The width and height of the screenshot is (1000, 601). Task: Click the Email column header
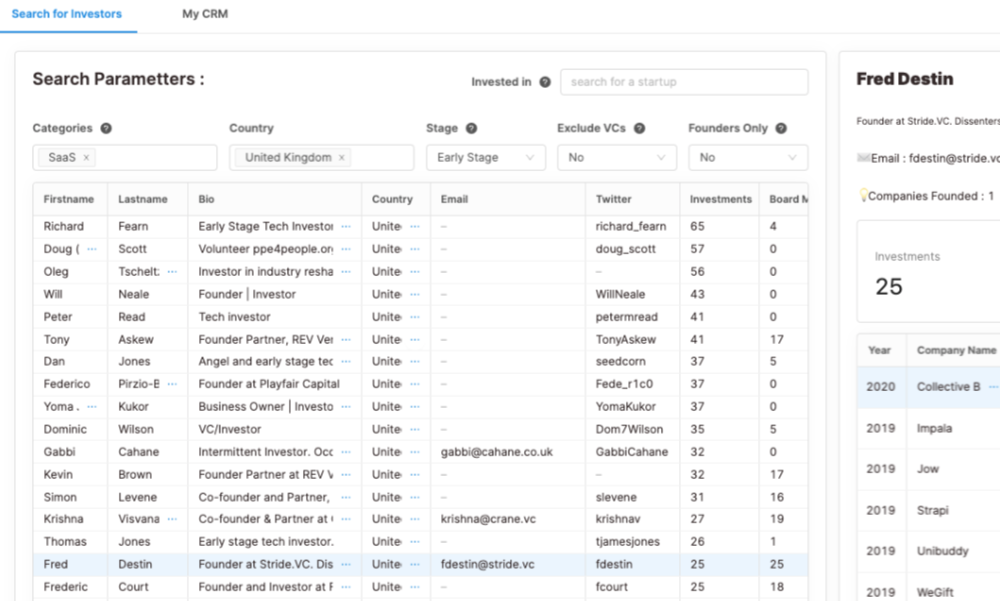click(x=454, y=199)
